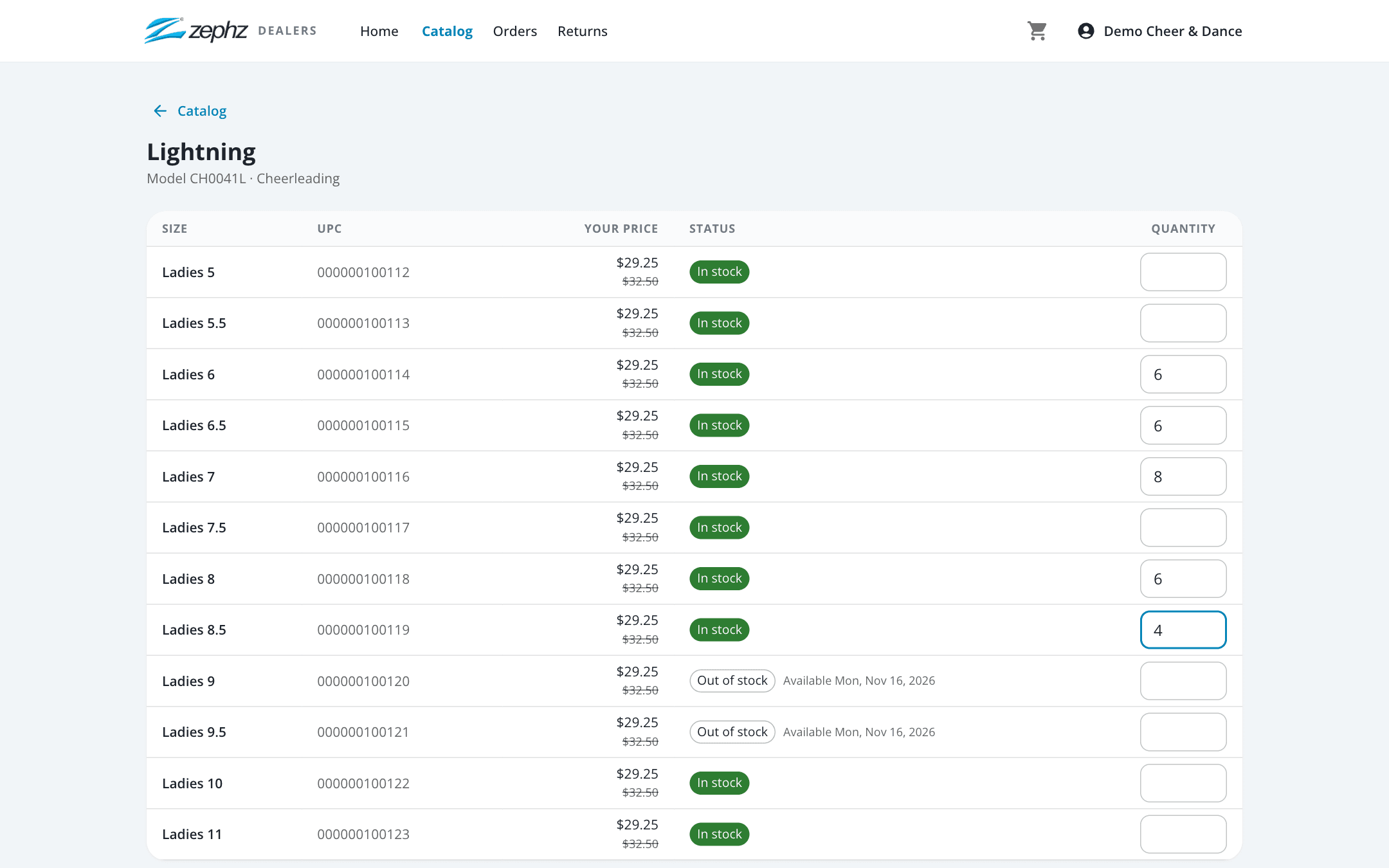
Task: Click Out of stock badge for Ladies 9
Action: [732, 681]
